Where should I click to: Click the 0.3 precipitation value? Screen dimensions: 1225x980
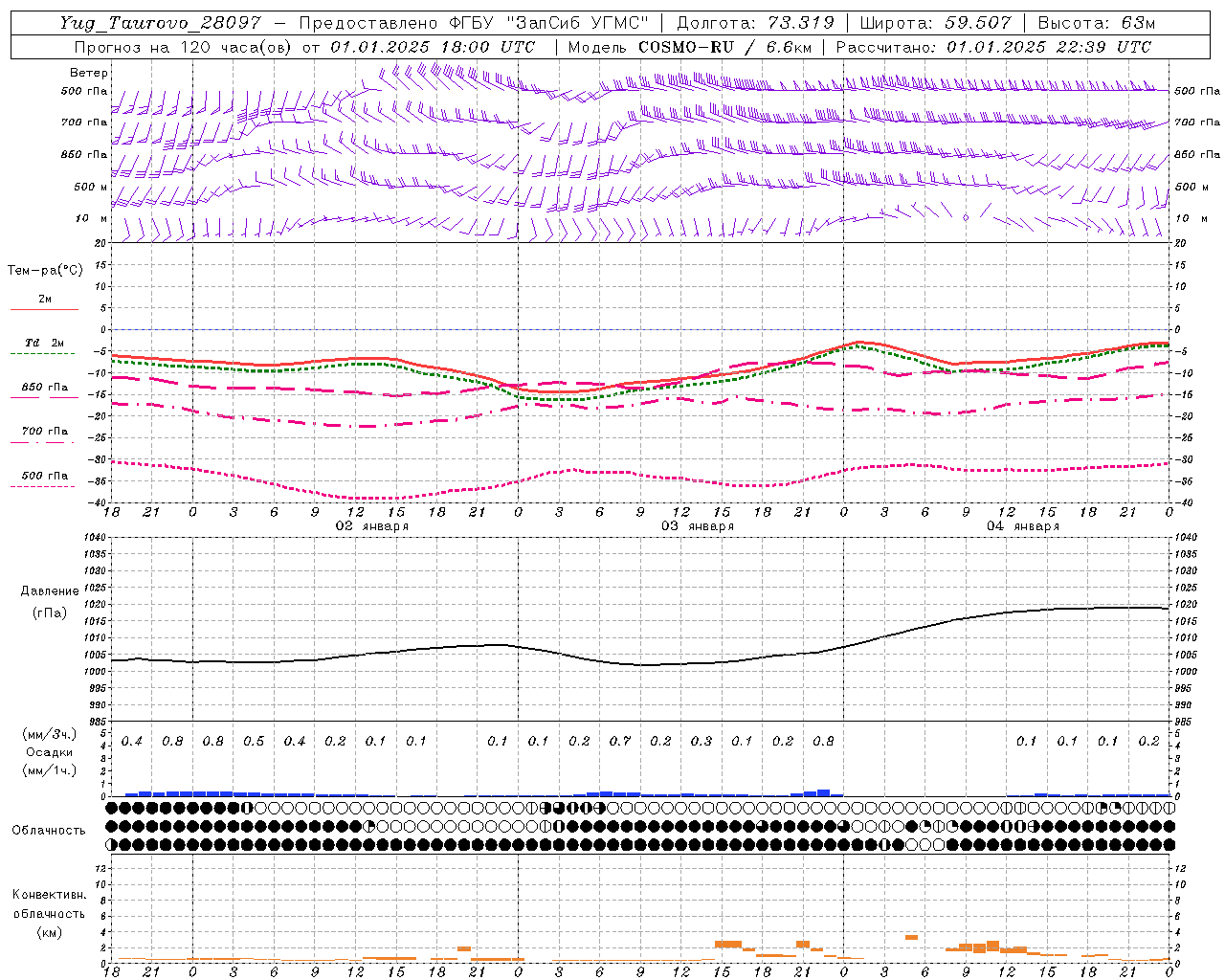[702, 742]
